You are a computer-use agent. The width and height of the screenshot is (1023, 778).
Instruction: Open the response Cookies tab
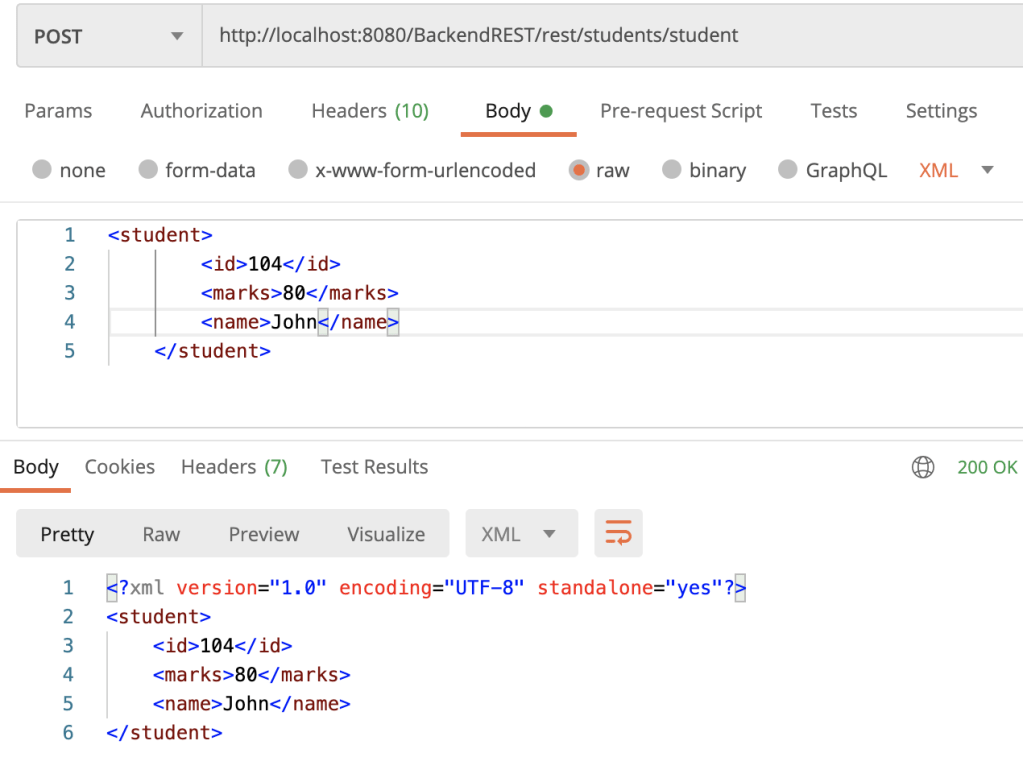pyautogui.click(x=119, y=467)
